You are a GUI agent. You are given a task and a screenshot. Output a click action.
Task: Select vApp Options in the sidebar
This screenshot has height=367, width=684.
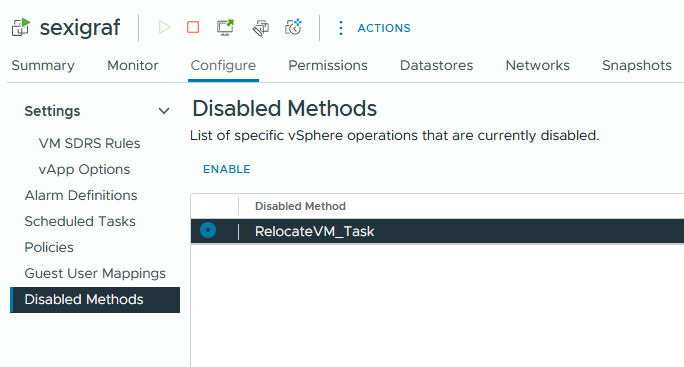84,169
